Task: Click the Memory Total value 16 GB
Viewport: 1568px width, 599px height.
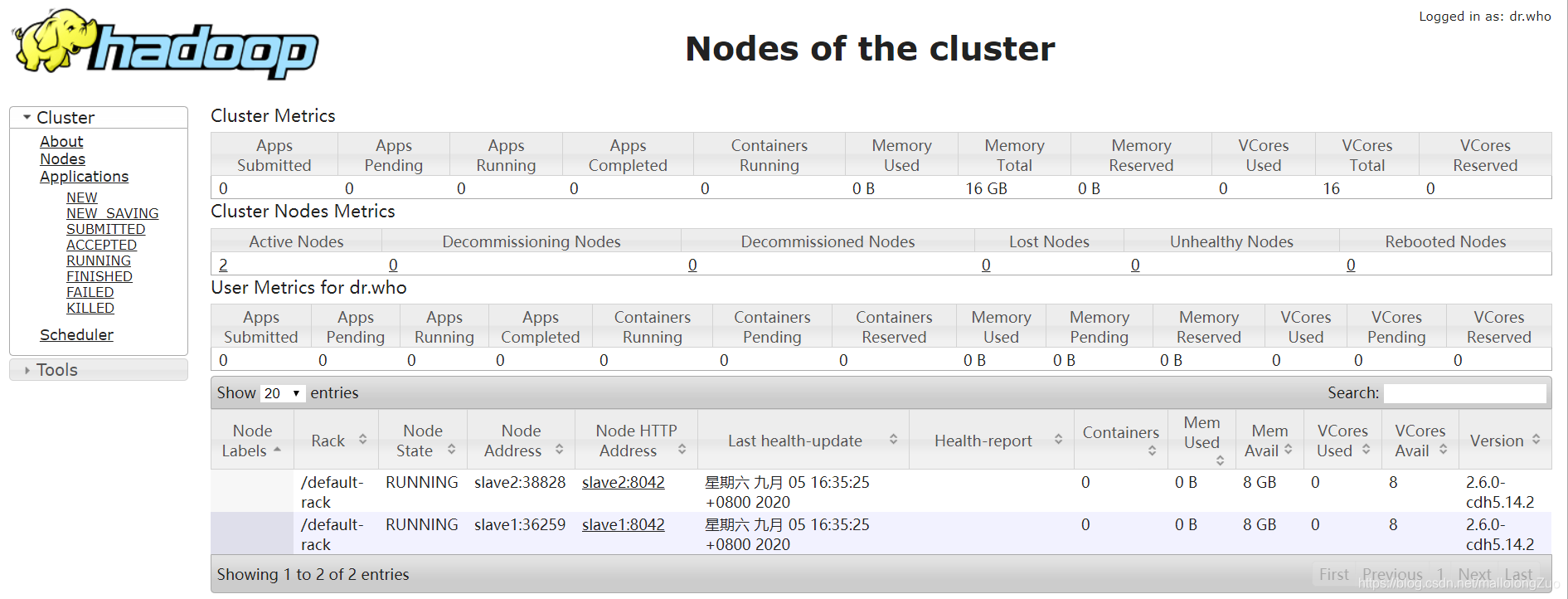Action: (986, 189)
